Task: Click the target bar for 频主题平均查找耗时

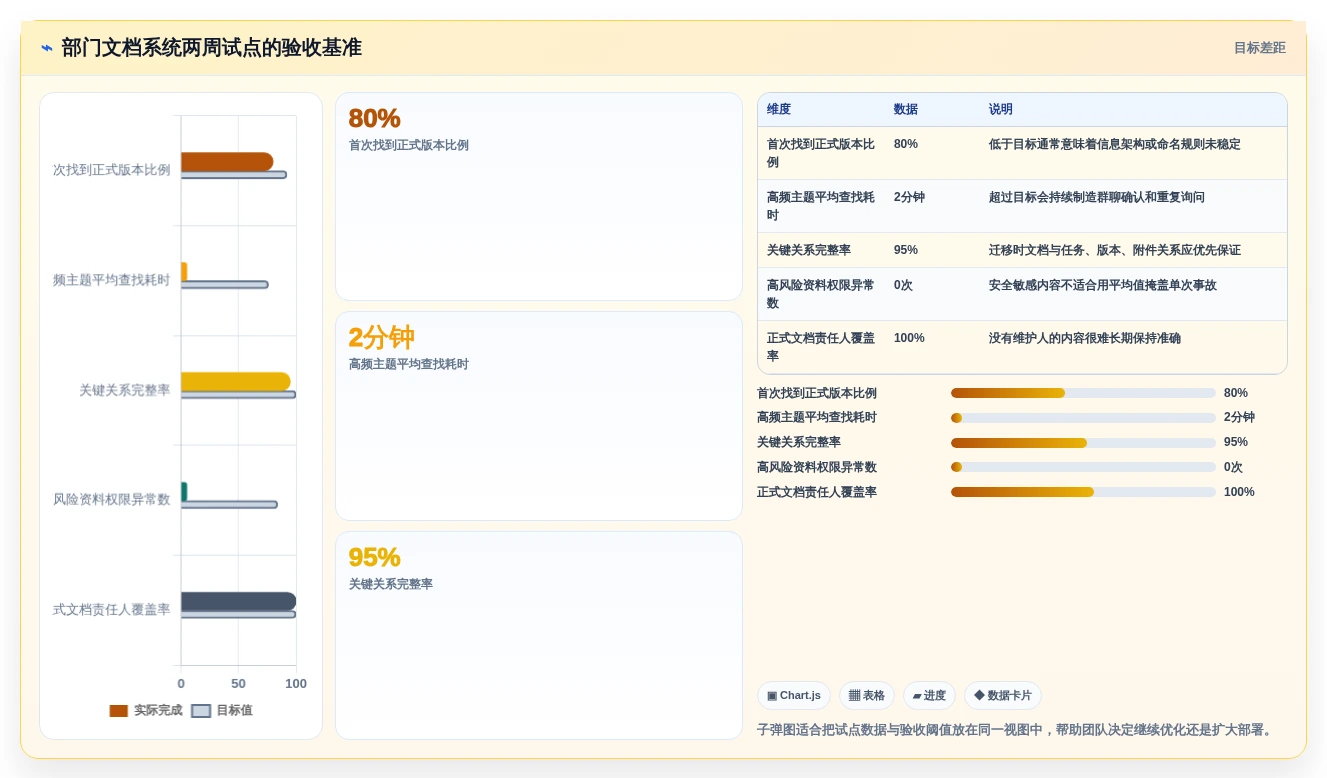Action: (x=224, y=285)
